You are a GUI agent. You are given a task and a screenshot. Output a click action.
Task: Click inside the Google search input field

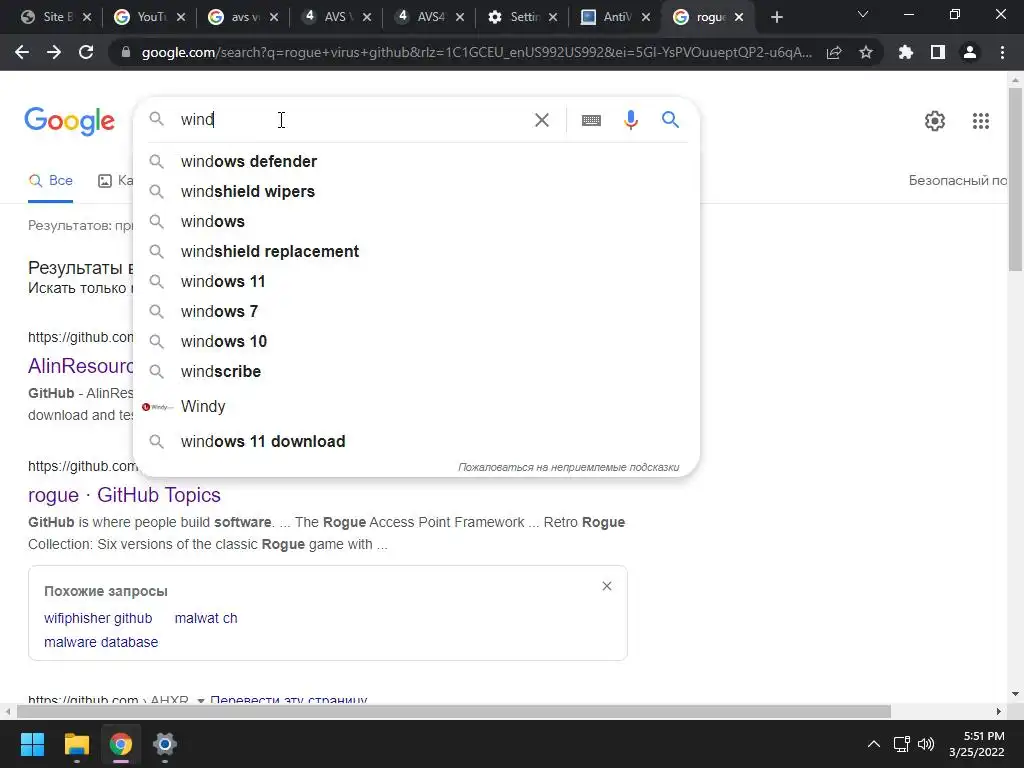click(x=353, y=120)
